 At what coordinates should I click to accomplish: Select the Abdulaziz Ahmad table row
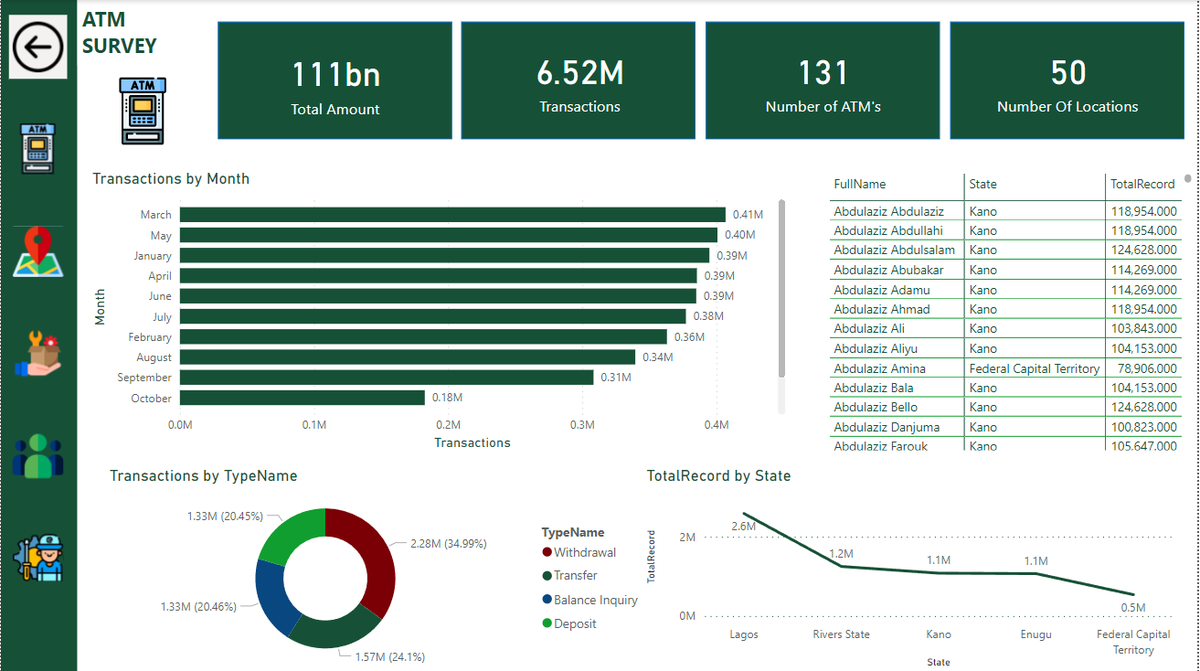click(1005, 309)
